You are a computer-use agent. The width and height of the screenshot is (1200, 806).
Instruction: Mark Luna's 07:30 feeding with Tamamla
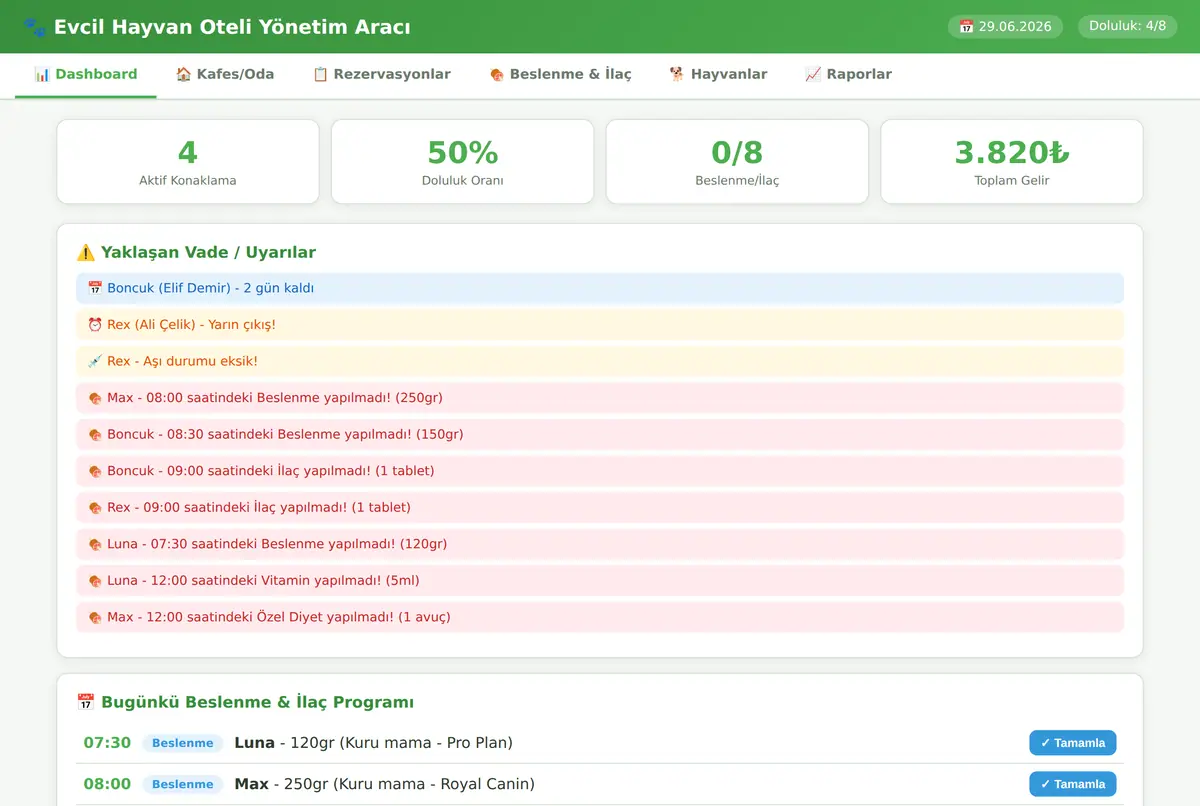1073,743
